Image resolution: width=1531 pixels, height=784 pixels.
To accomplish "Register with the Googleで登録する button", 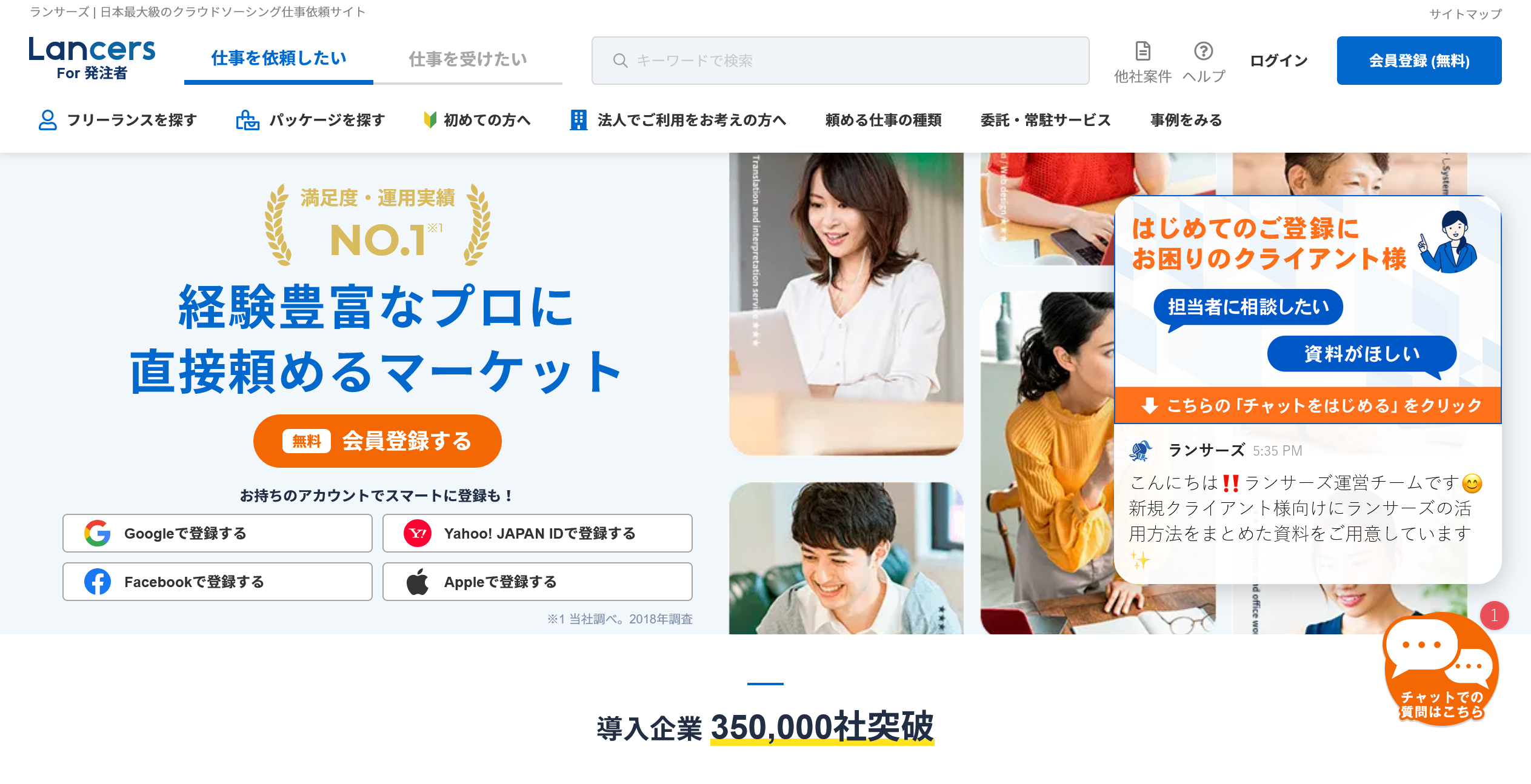I will (218, 533).
